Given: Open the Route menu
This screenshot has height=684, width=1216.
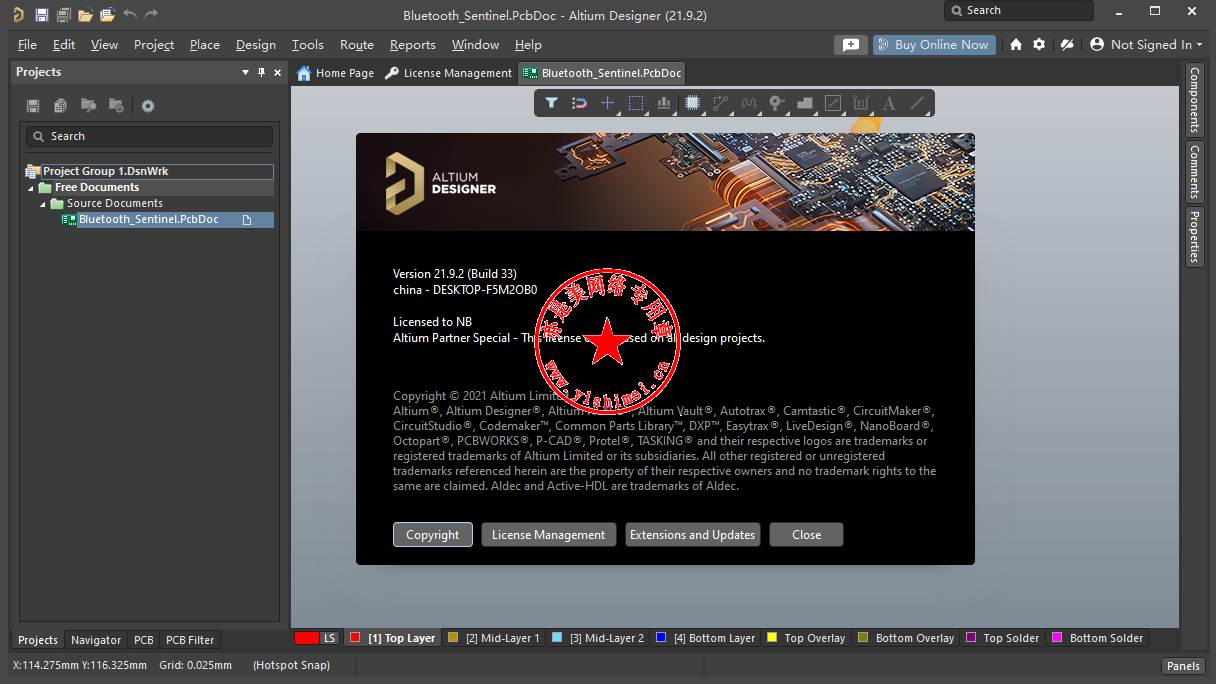Looking at the screenshot, I should pos(357,45).
